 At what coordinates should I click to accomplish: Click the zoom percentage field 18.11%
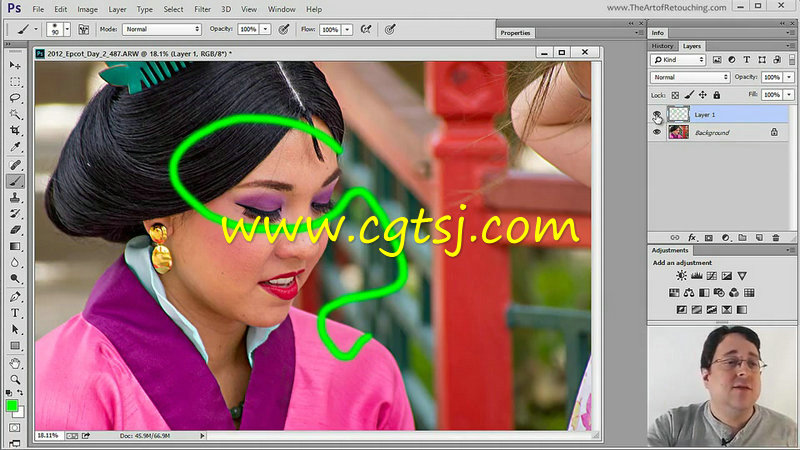[48, 436]
